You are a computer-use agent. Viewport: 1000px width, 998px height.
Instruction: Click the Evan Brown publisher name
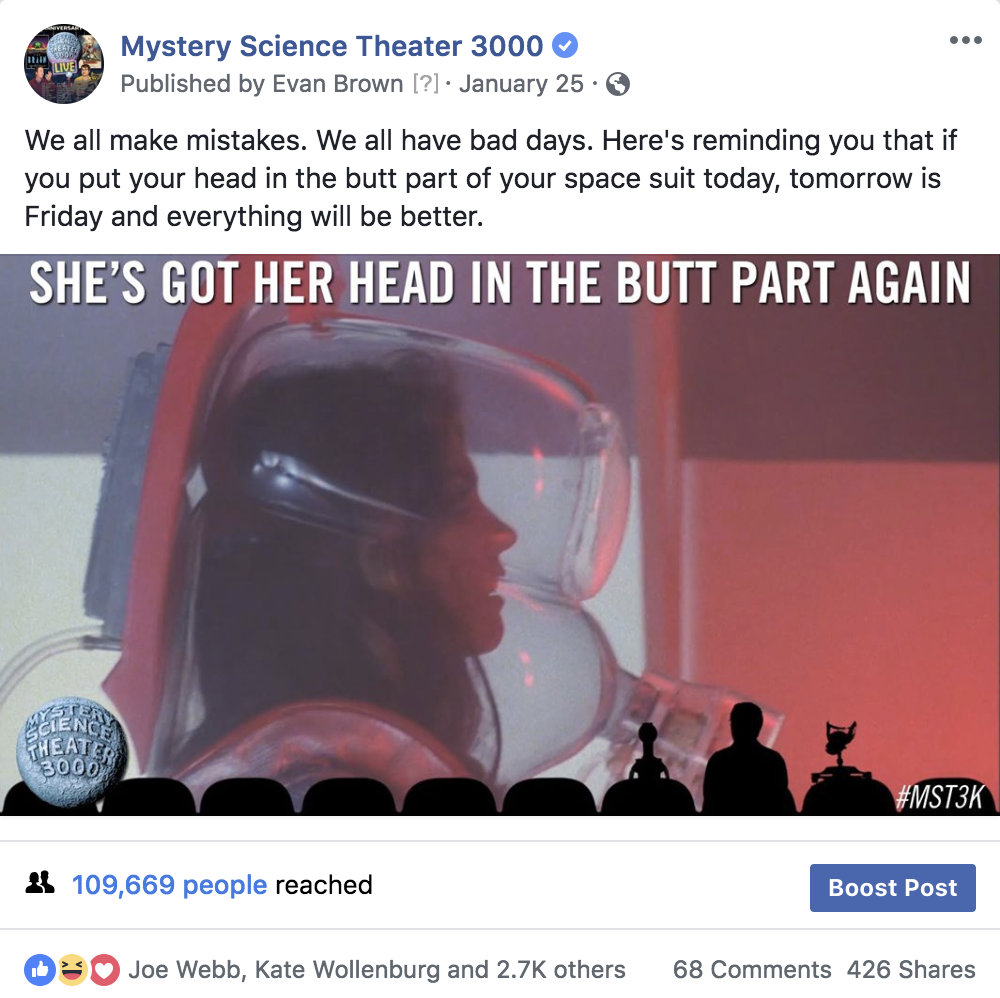click(337, 84)
